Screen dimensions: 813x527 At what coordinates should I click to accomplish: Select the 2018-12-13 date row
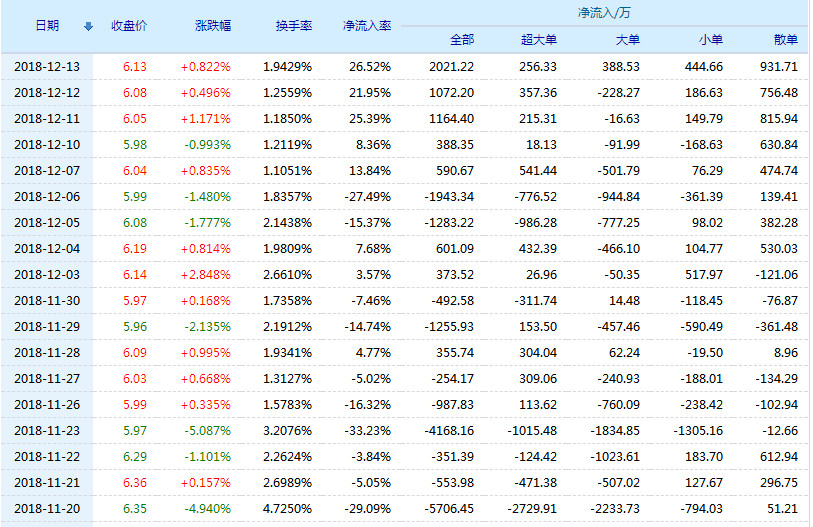pyautogui.click(x=47, y=67)
